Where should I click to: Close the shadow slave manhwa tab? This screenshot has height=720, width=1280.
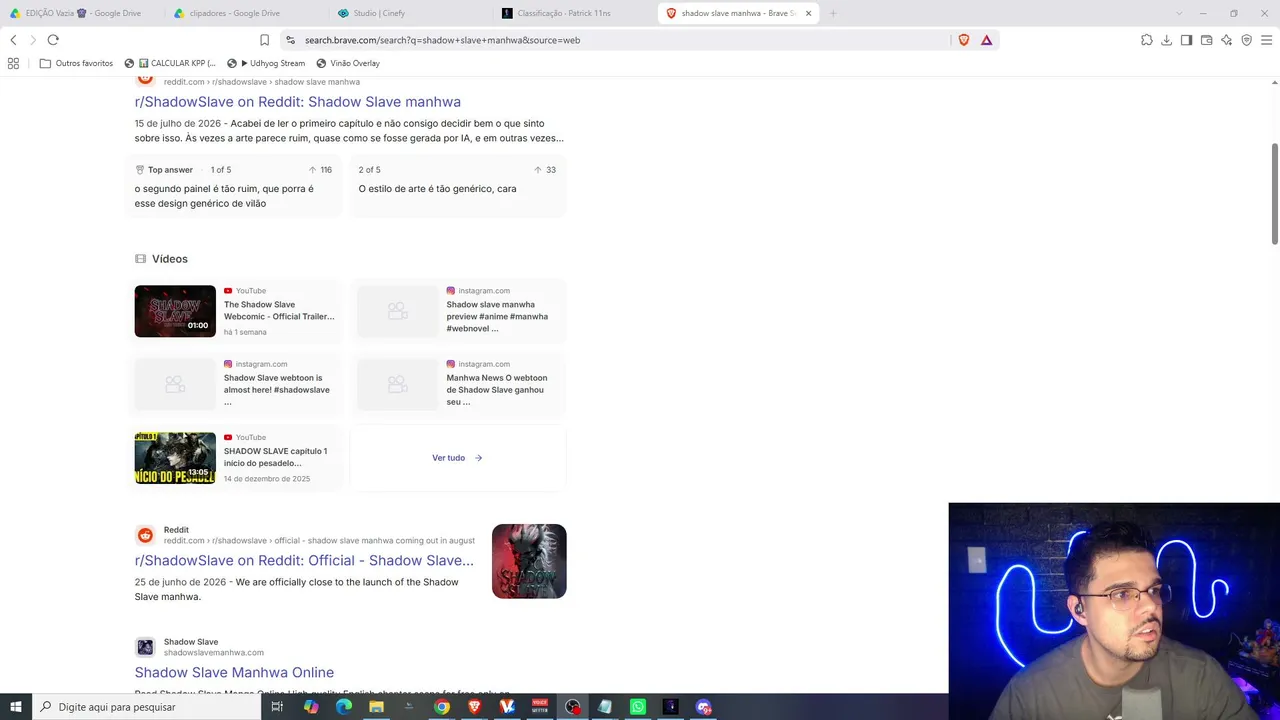pyautogui.click(x=808, y=13)
